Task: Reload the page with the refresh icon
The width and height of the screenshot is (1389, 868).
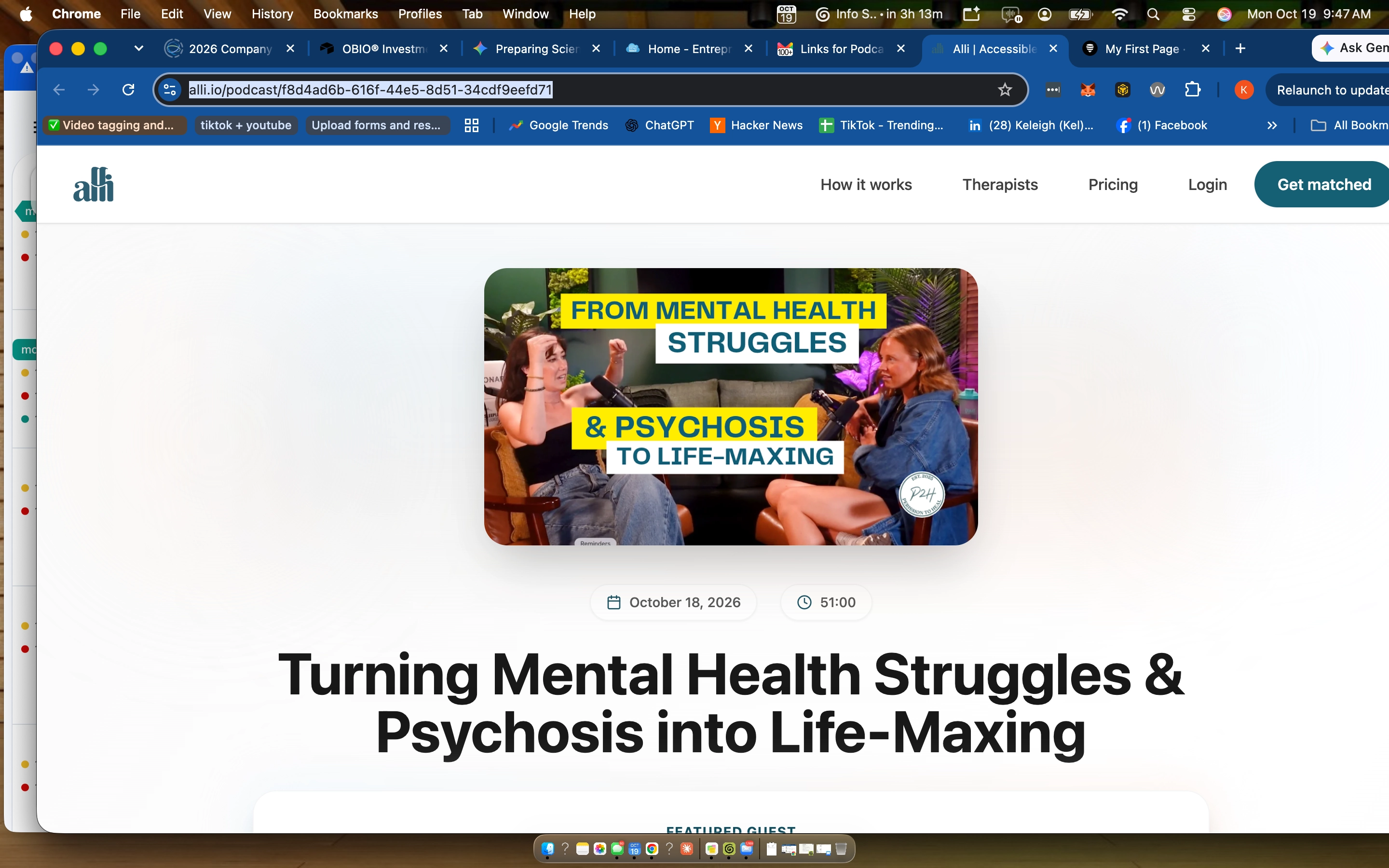Action: pyautogui.click(x=129, y=90)
